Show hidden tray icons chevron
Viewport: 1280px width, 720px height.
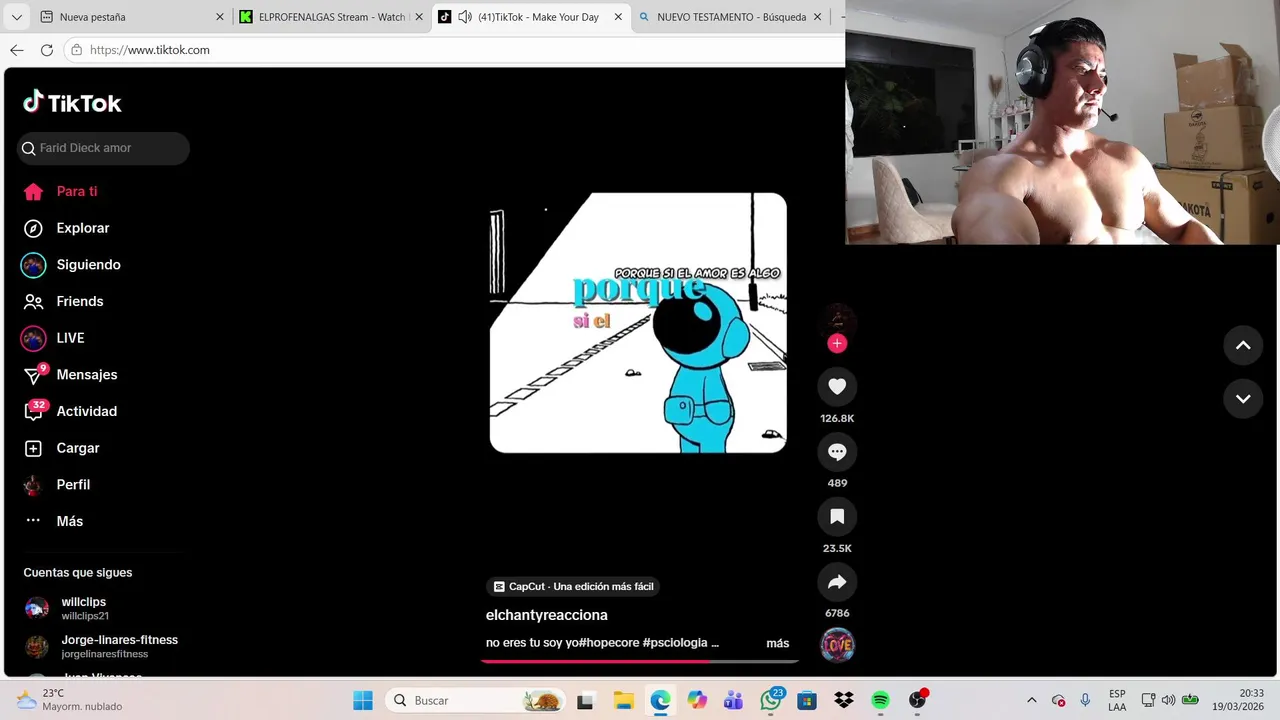tap(1031, 700)
